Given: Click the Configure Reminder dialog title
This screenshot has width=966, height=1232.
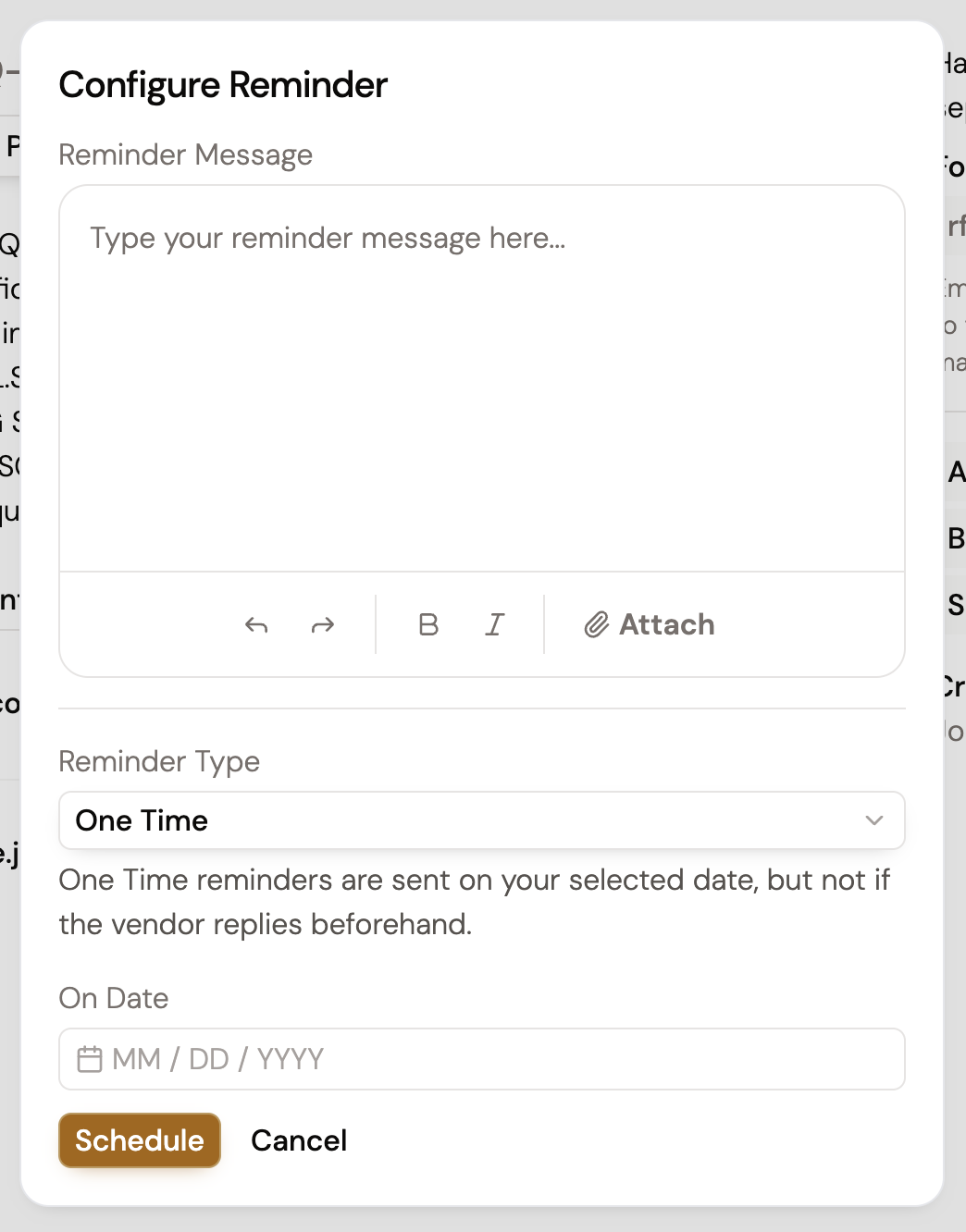Looking at the screenshot, I should coord(223,85).
